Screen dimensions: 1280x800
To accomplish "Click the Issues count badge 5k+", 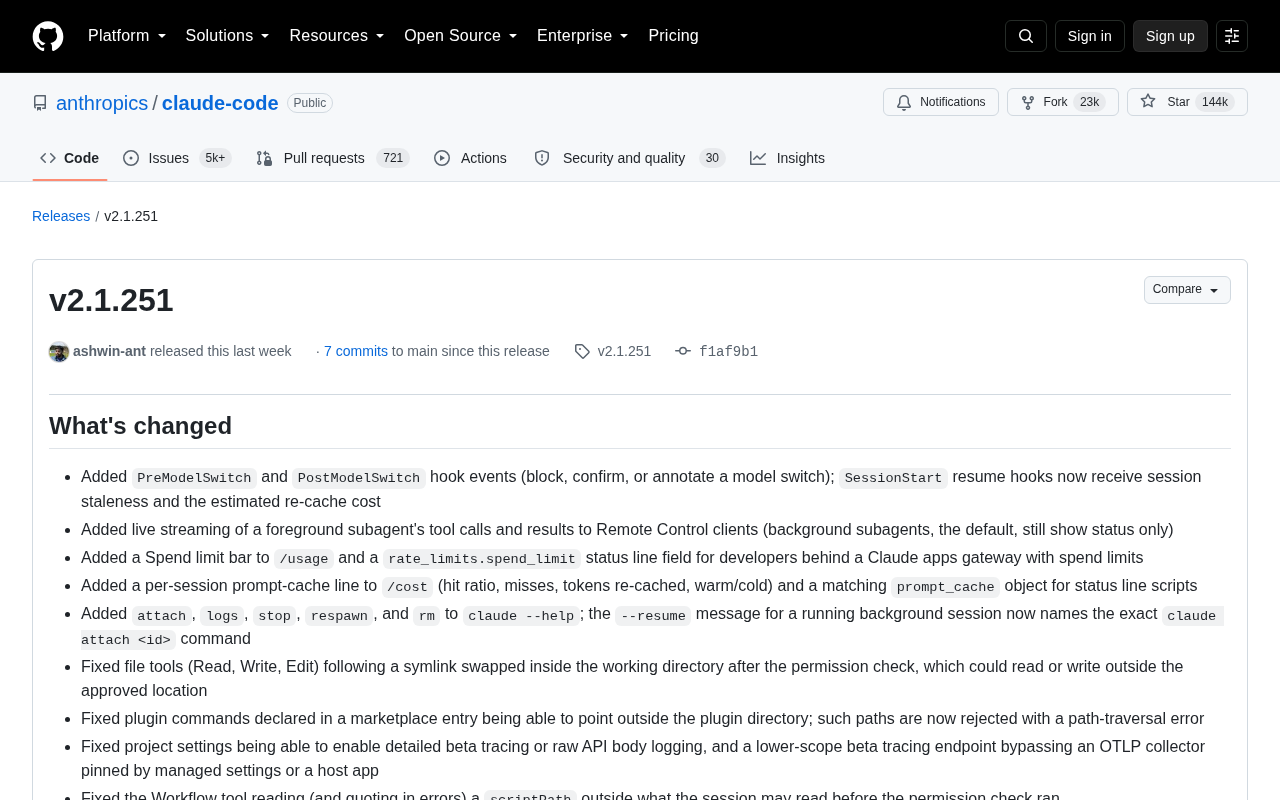I will tap(215, 158).
